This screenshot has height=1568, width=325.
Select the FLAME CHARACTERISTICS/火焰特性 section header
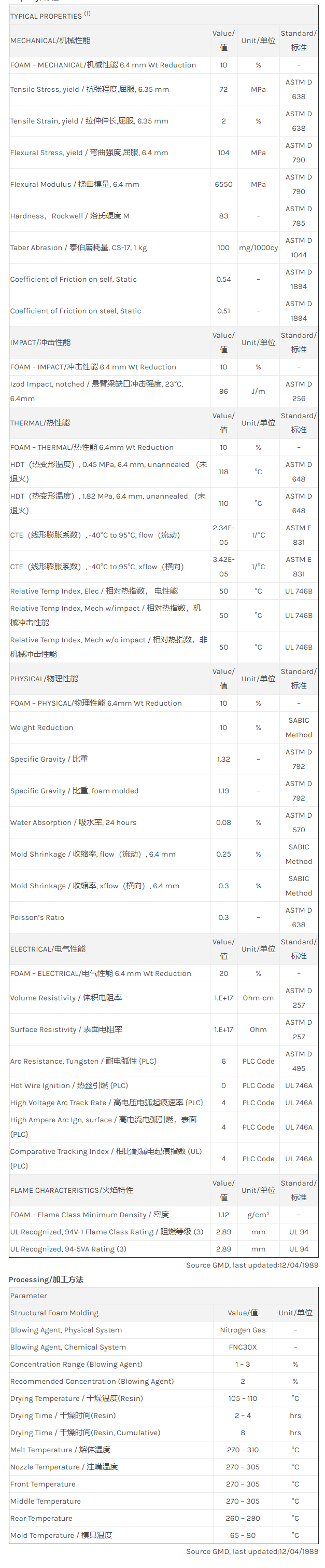click(71, 1190)
